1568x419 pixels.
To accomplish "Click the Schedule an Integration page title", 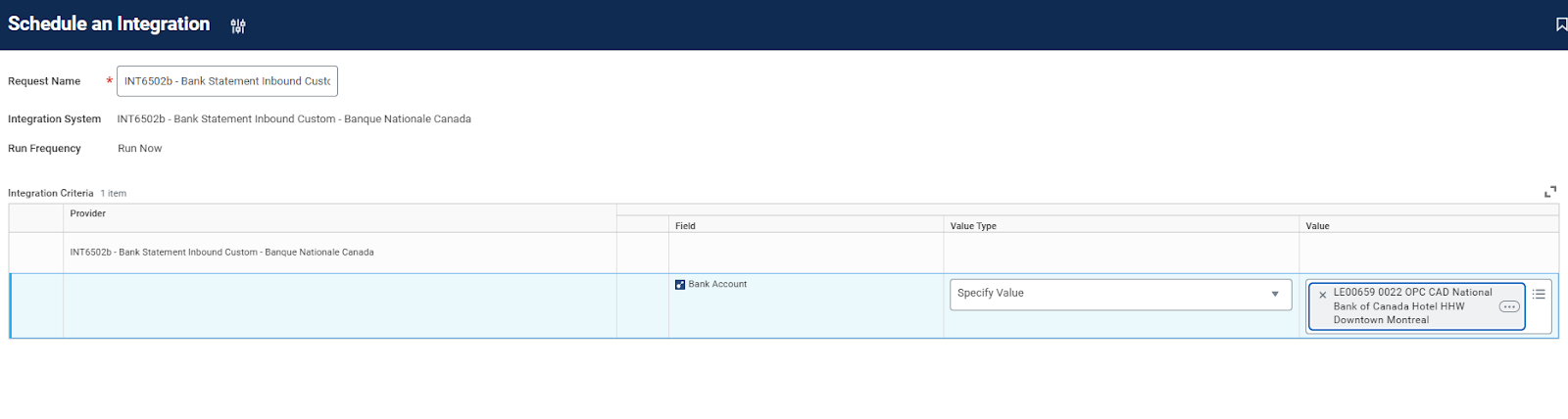I will click(109, 24).
